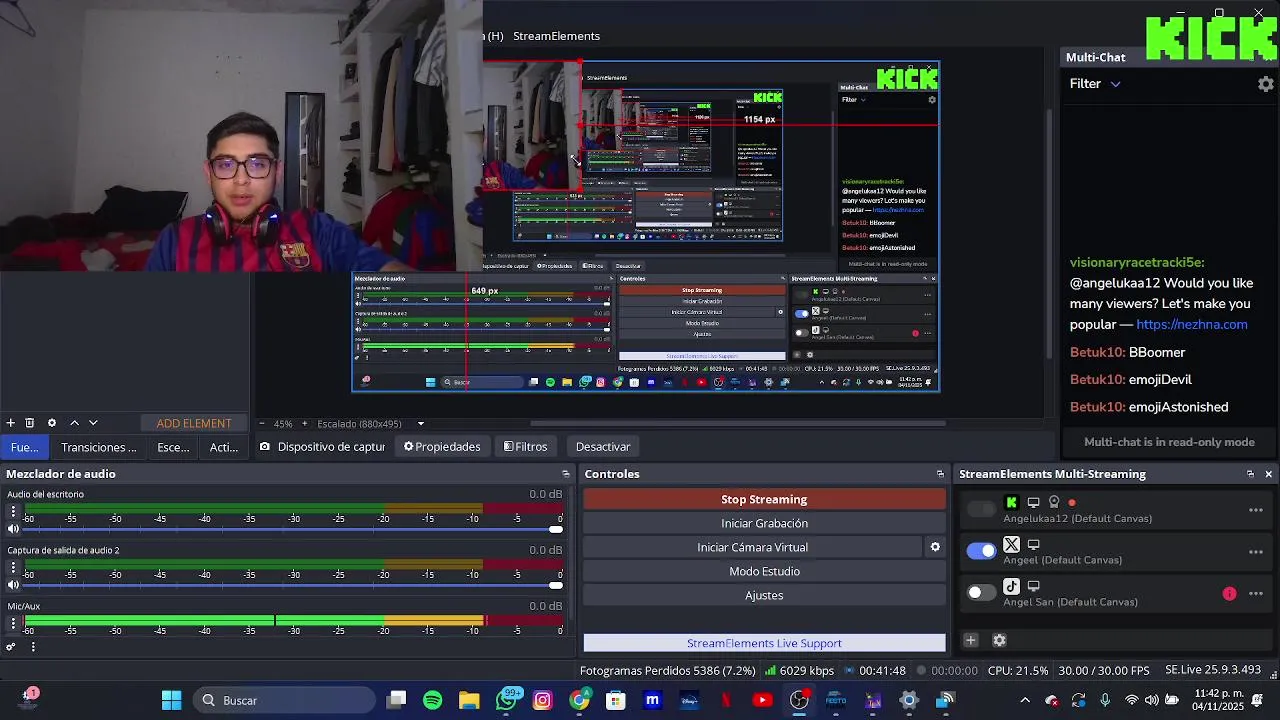Viewport: 1280px width, 720px height.
Task: Move source down with down arrow
Action: [93, 423]
